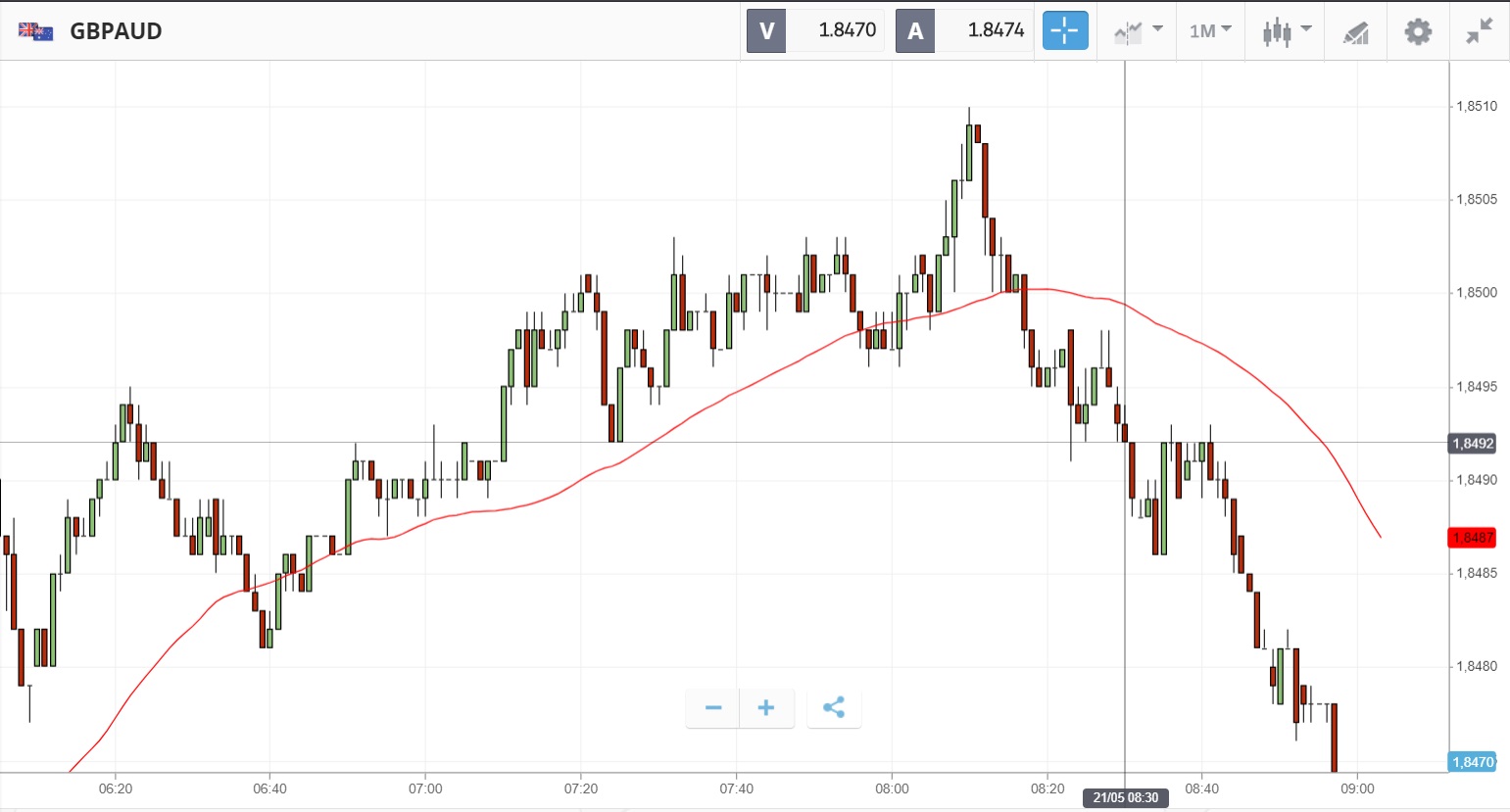Open the 1M timeframe dropdown

pos(1210,31)
